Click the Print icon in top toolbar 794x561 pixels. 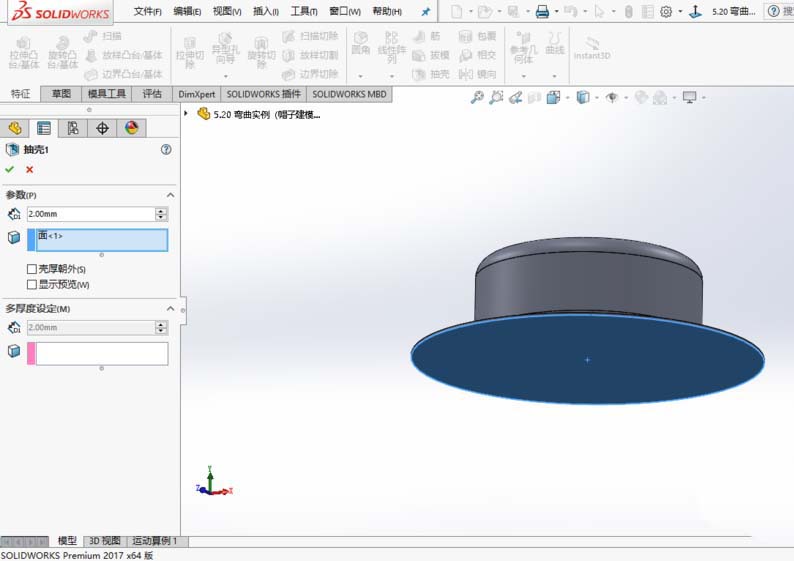[x=542, y=11]
